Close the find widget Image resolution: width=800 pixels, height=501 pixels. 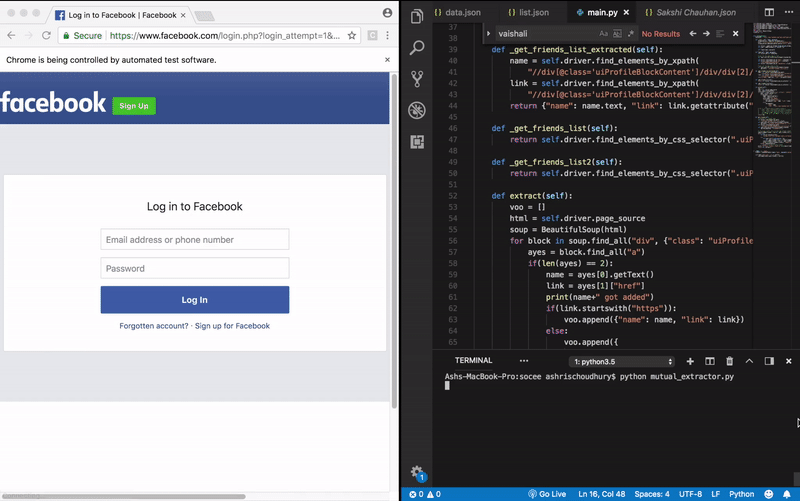point(735,34)
